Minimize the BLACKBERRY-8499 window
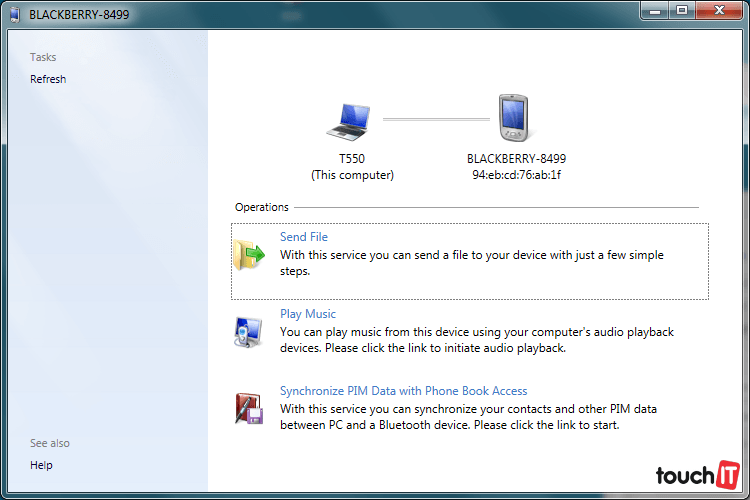The width and height of the screenshot is (750, 500). [656, 10]
